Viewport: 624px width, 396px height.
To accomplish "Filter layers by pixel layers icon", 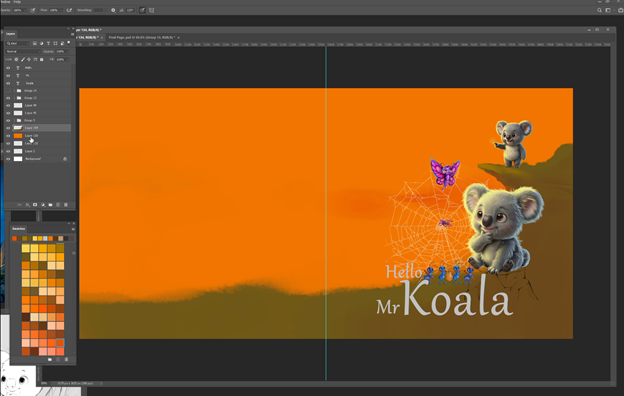I will click(x=35, y=43).
